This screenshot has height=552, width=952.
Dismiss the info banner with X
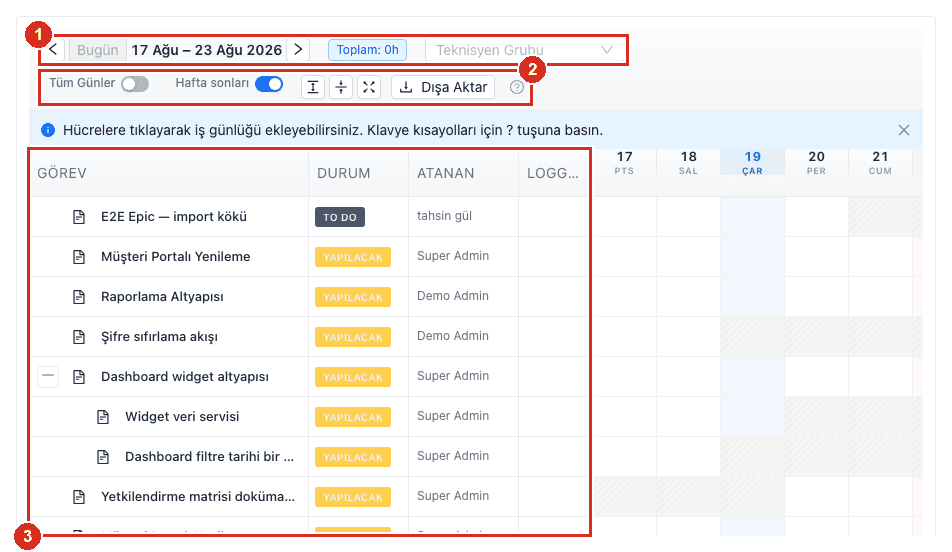click(903, 130)
